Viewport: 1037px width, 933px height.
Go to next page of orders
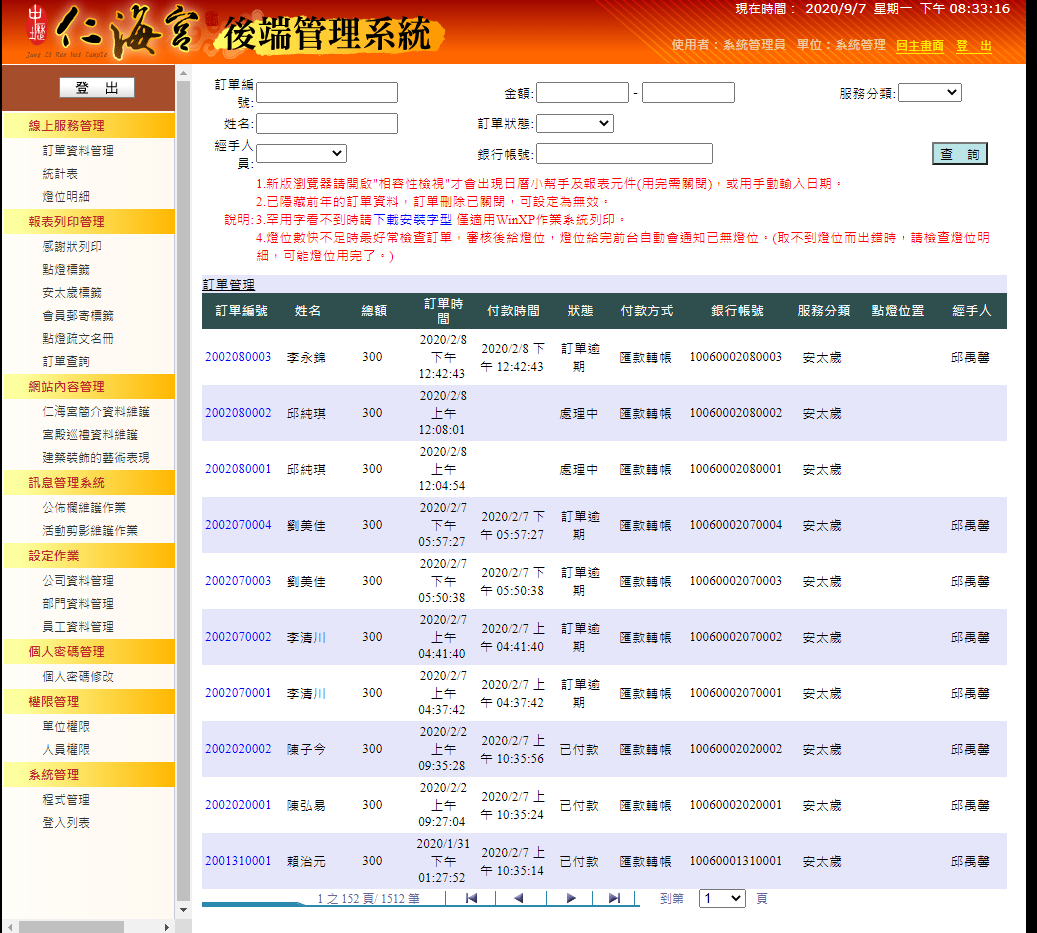(x=571, y=898)
